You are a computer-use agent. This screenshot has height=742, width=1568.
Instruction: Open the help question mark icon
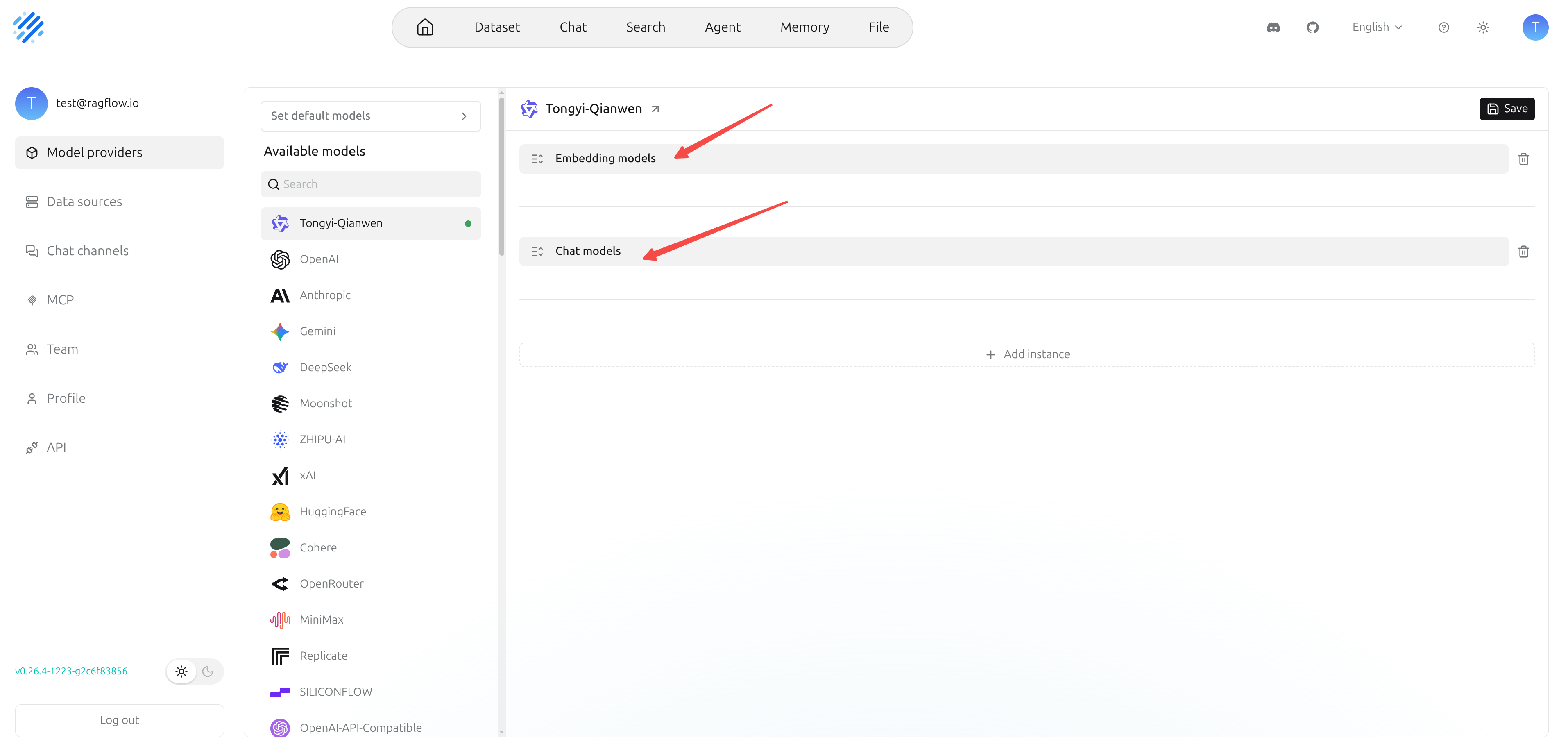(1444, 27)
